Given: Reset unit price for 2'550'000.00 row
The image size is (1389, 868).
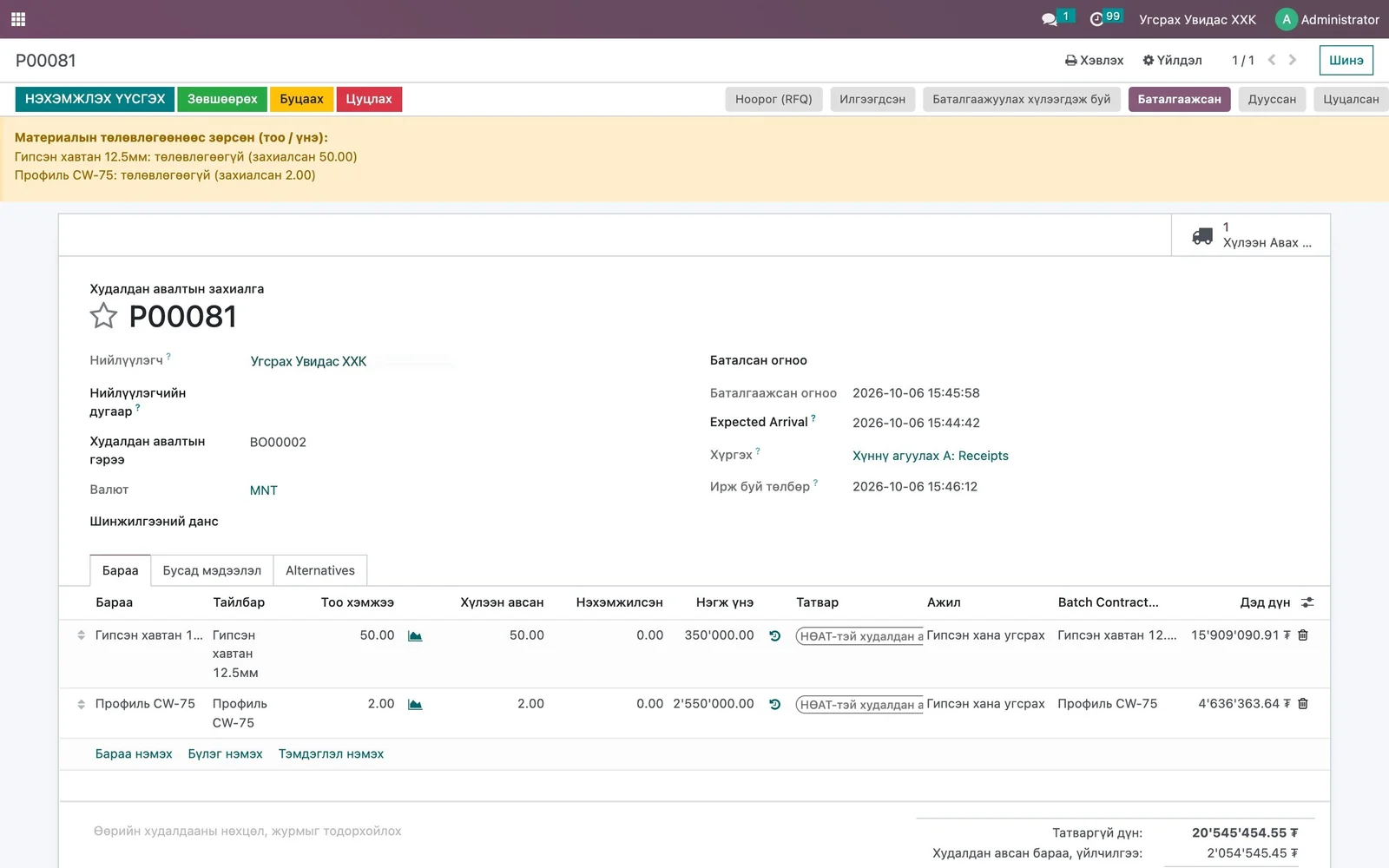Looking at the screenshot, I should click(x=774, y=705).
